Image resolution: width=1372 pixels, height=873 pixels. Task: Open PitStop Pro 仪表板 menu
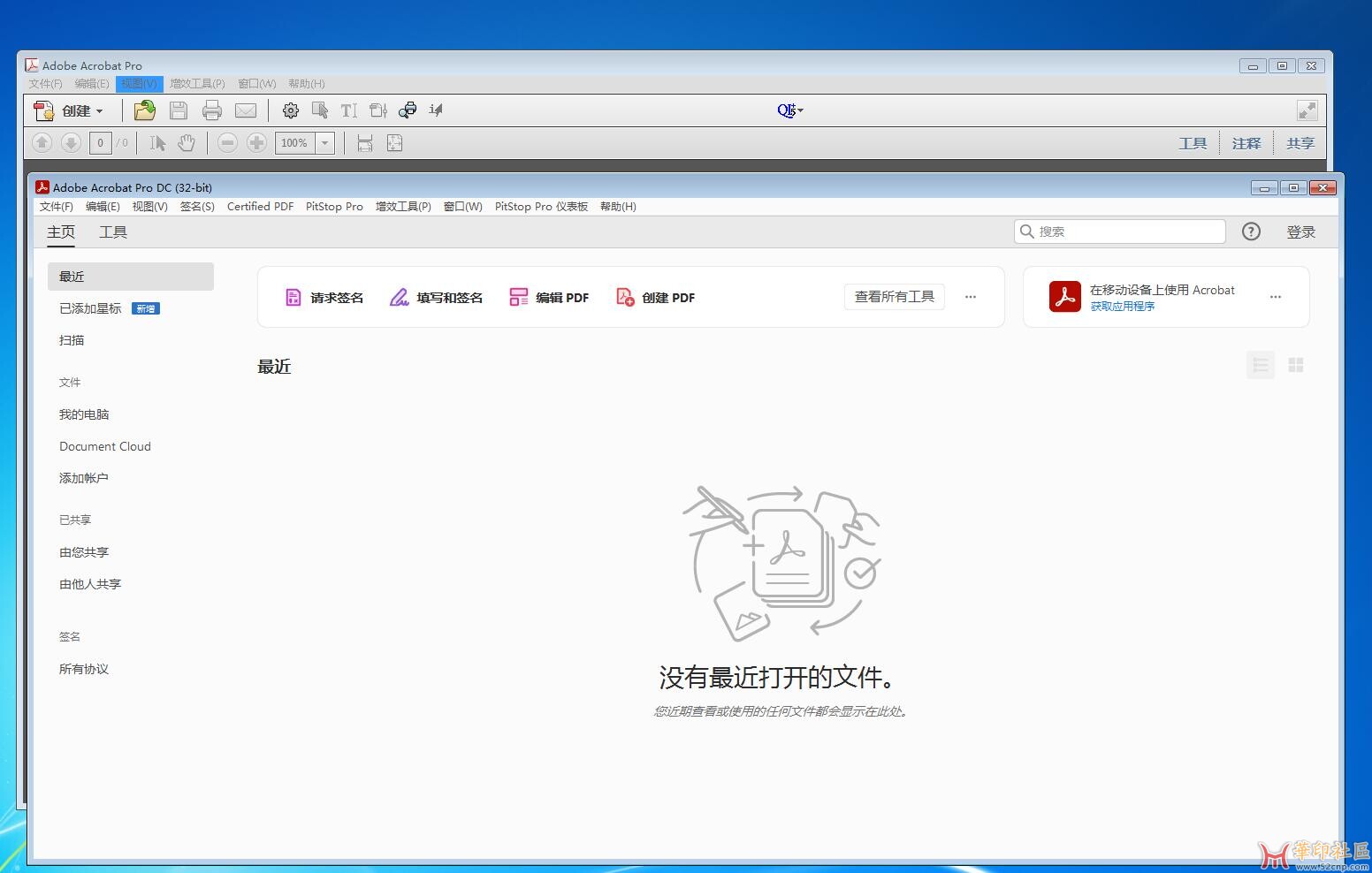coord(541,206)
